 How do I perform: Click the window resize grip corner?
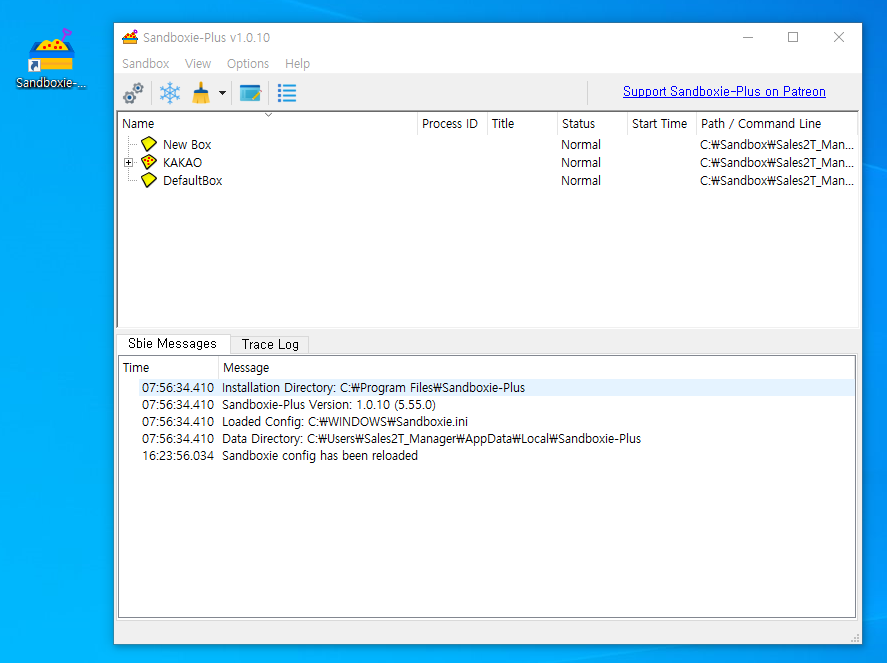[x=855, y=638]
